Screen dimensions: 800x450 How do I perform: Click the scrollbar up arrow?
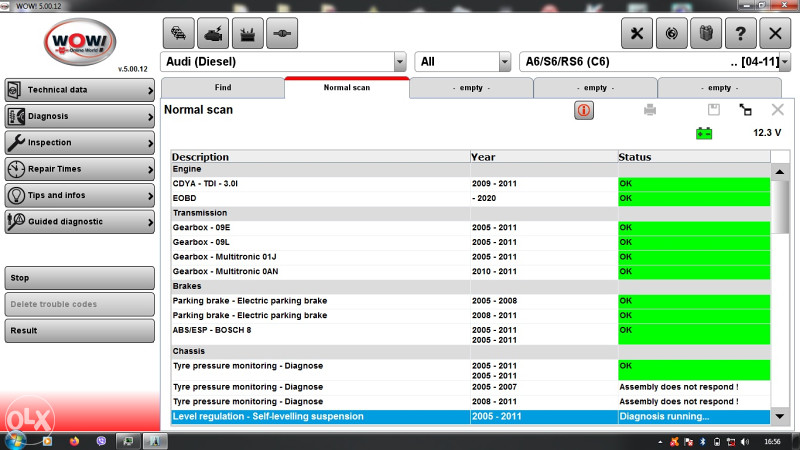(x=780, y=172)
